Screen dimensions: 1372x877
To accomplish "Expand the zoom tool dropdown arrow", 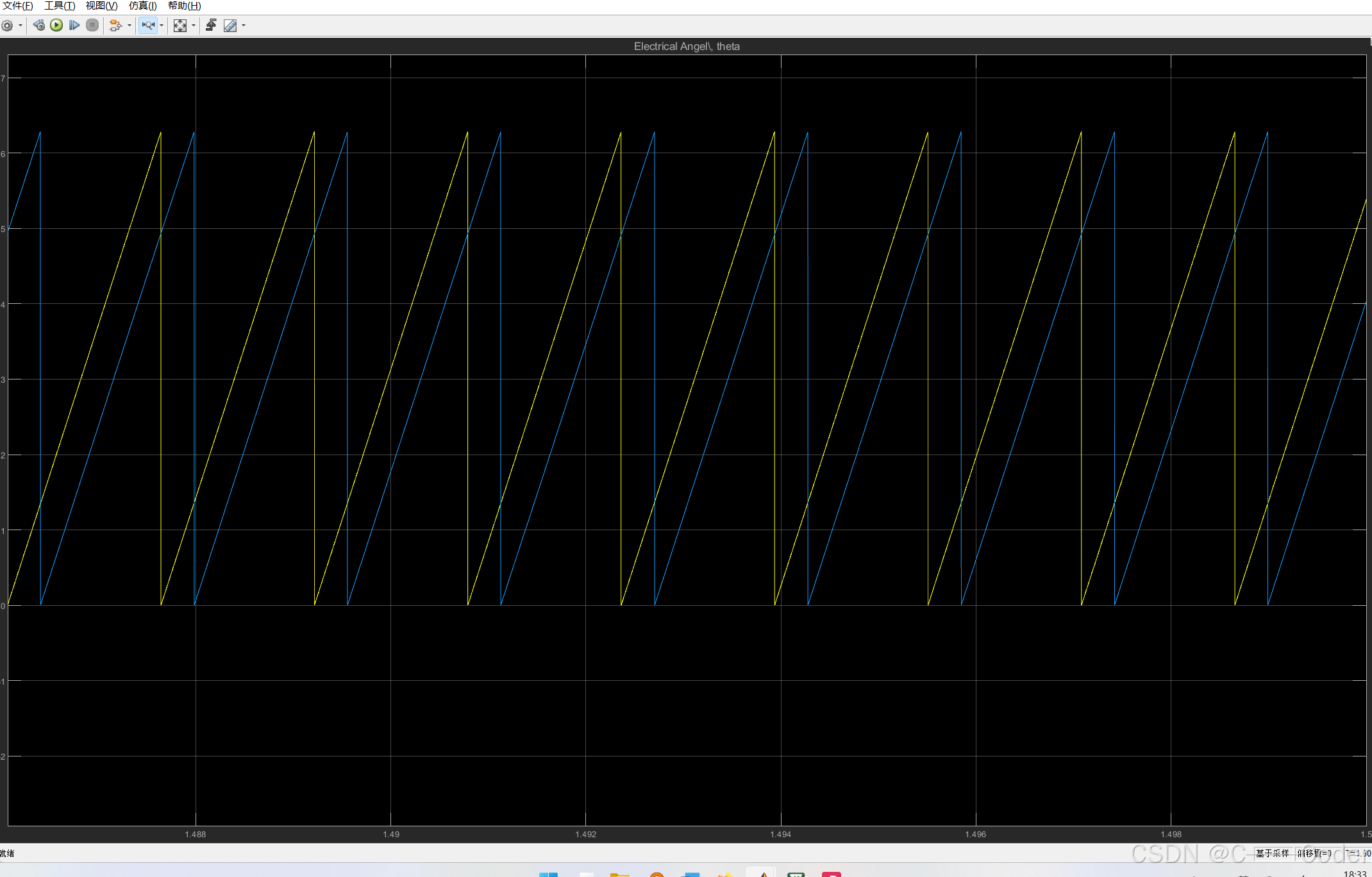I will tap(162, 26).
